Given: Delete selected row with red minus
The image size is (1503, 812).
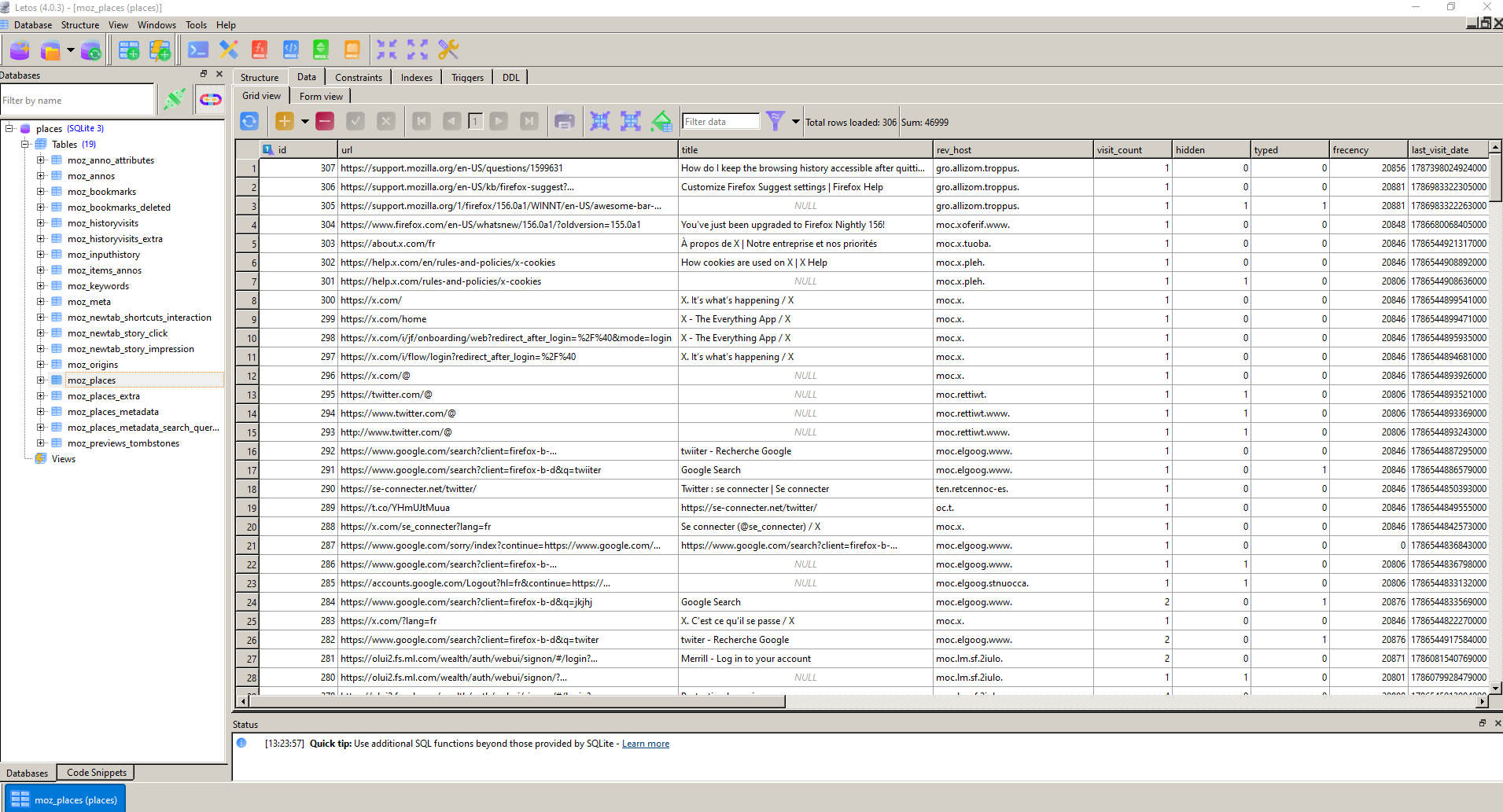Looking at the screenshot, I should click(x=325, y=121).
